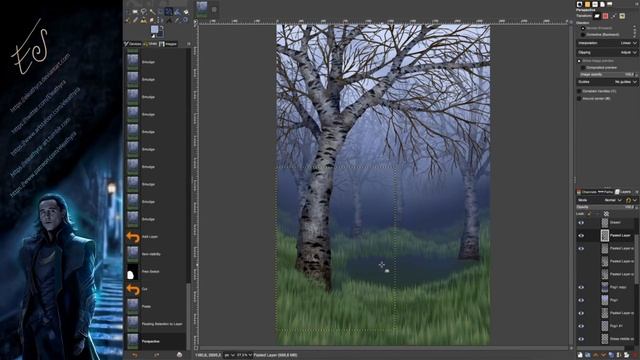Open the undo dock configure tab menu
Image resolution: width=640 pixels, height=360 pixels.
coord(189,44)
